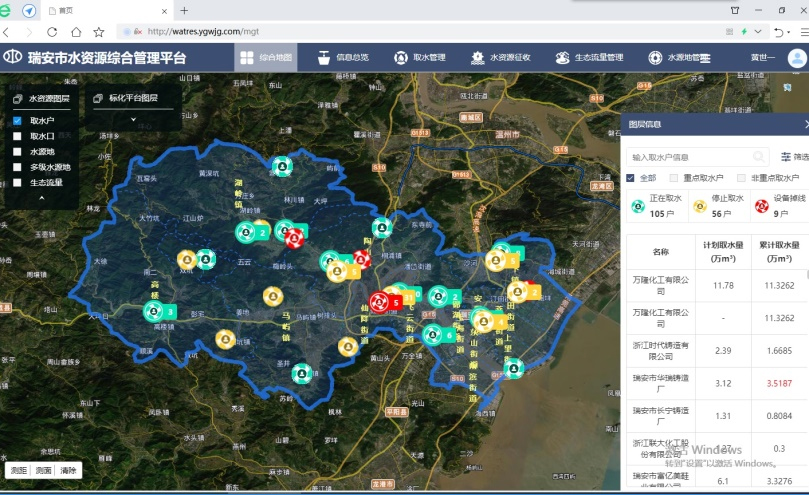Uncheck the 取水户 layer checkbox
Viewport: 809px width, 495px height.
17,120
